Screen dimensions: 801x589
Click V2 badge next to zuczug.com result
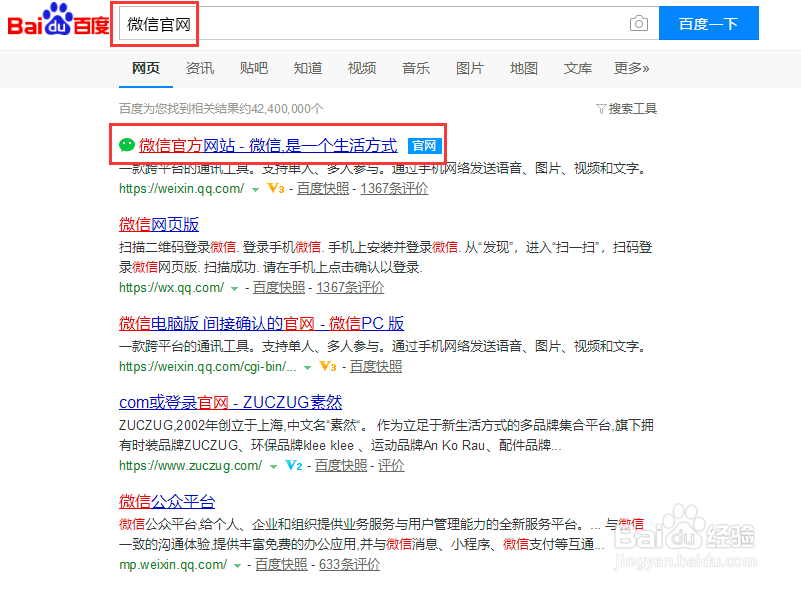[294, 465]
